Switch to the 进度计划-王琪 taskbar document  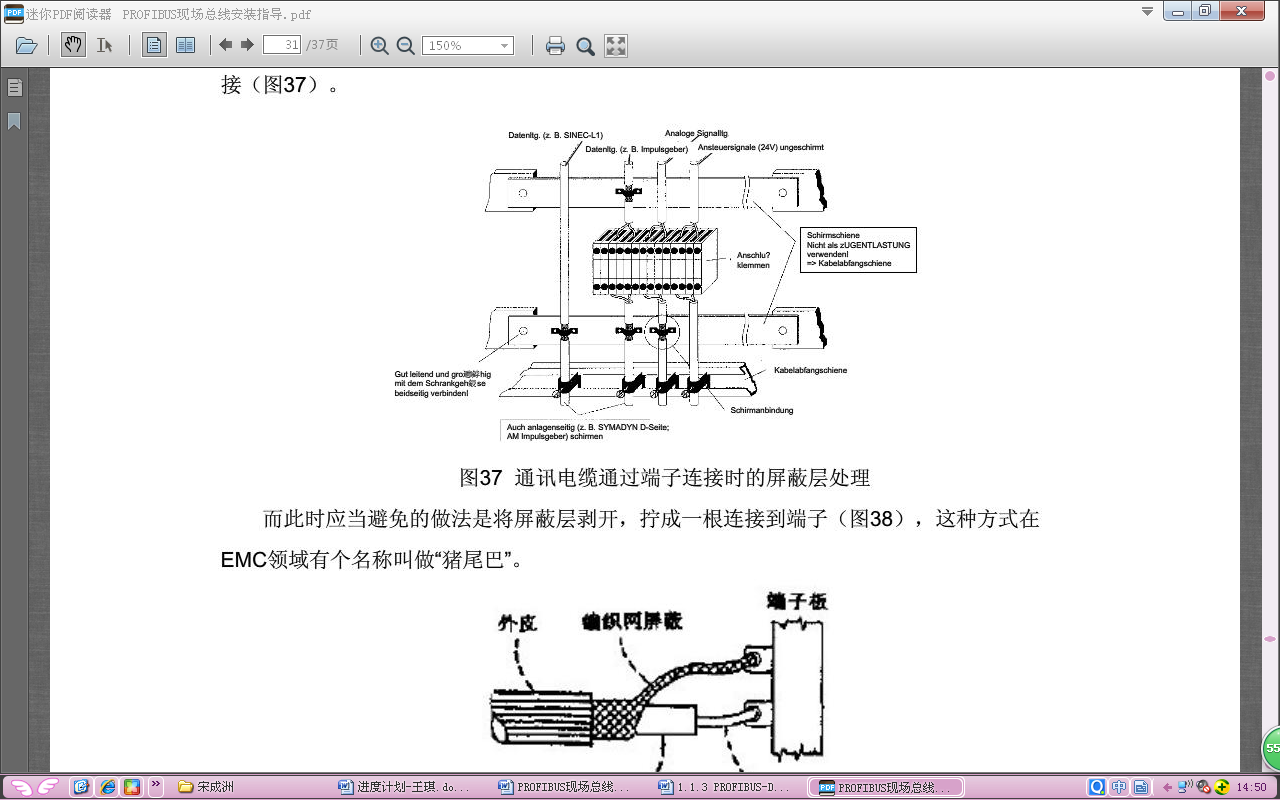pyautogui.click(x=405, y=787)
